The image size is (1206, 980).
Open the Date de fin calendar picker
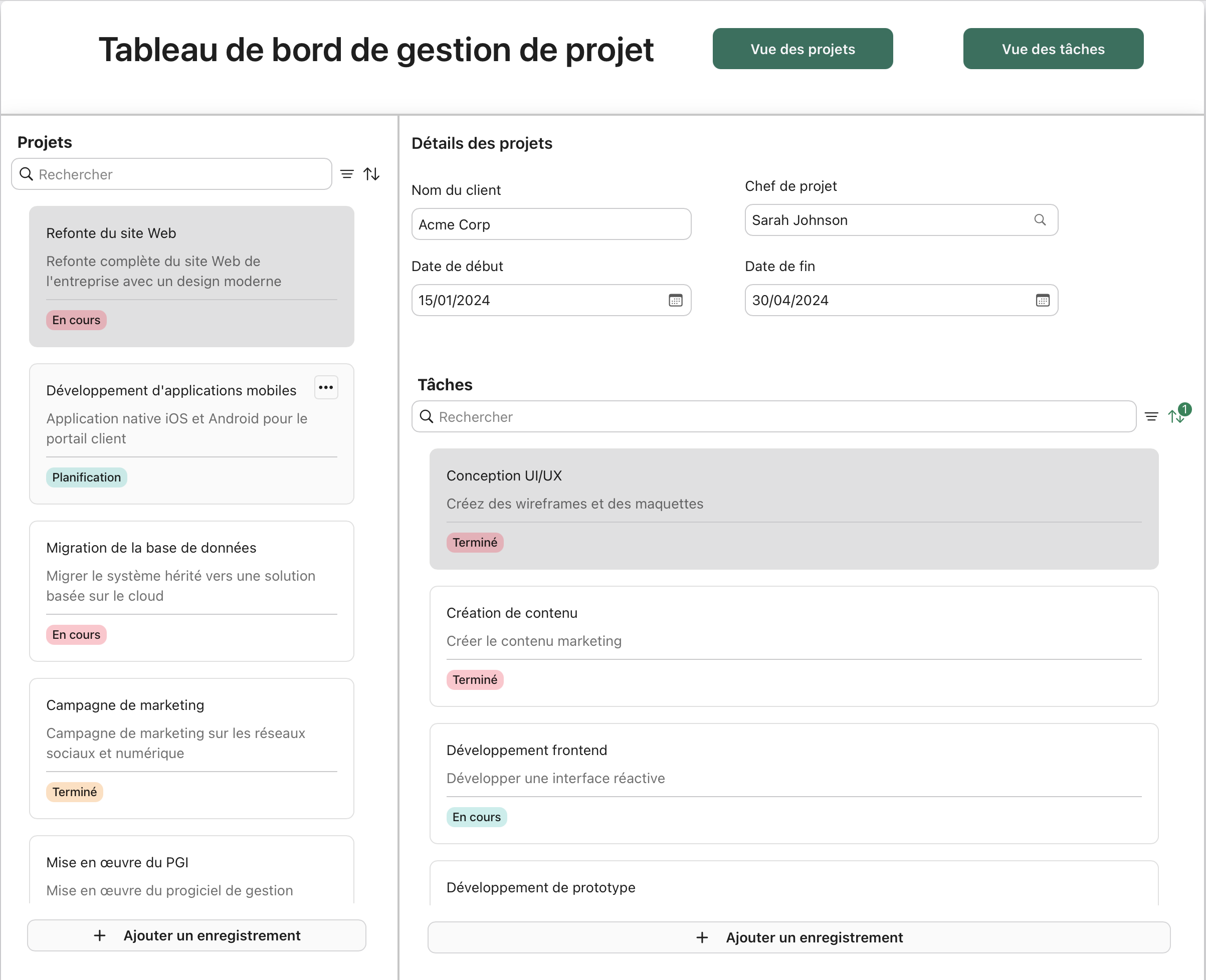[1042, 300]
